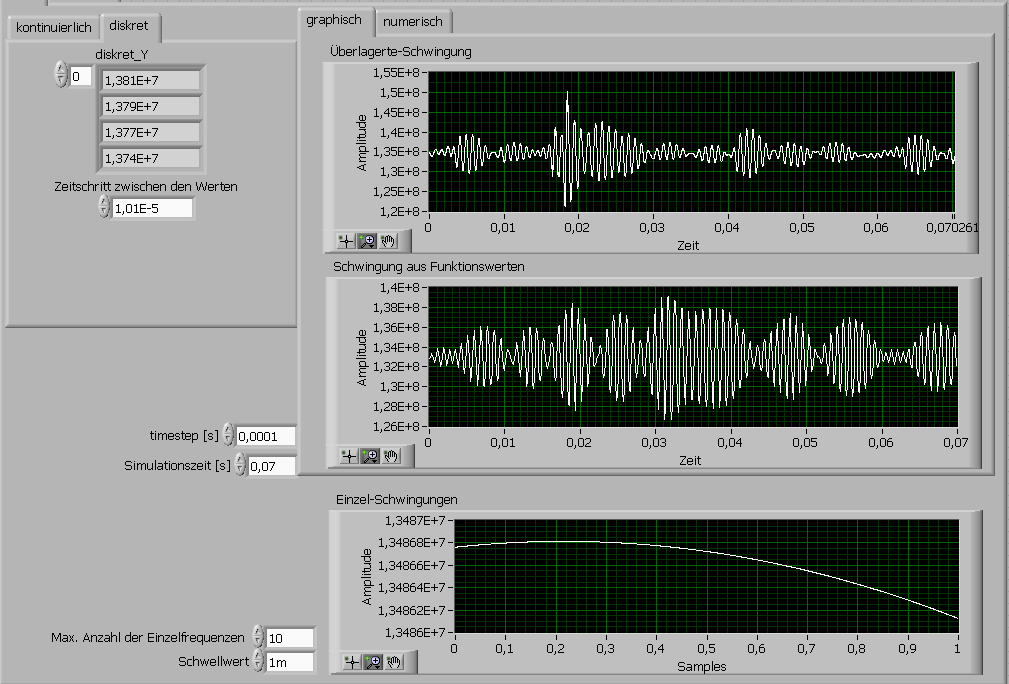Choose pan hand tool on Überlagerte-Schwingung graph

point(387,241)
